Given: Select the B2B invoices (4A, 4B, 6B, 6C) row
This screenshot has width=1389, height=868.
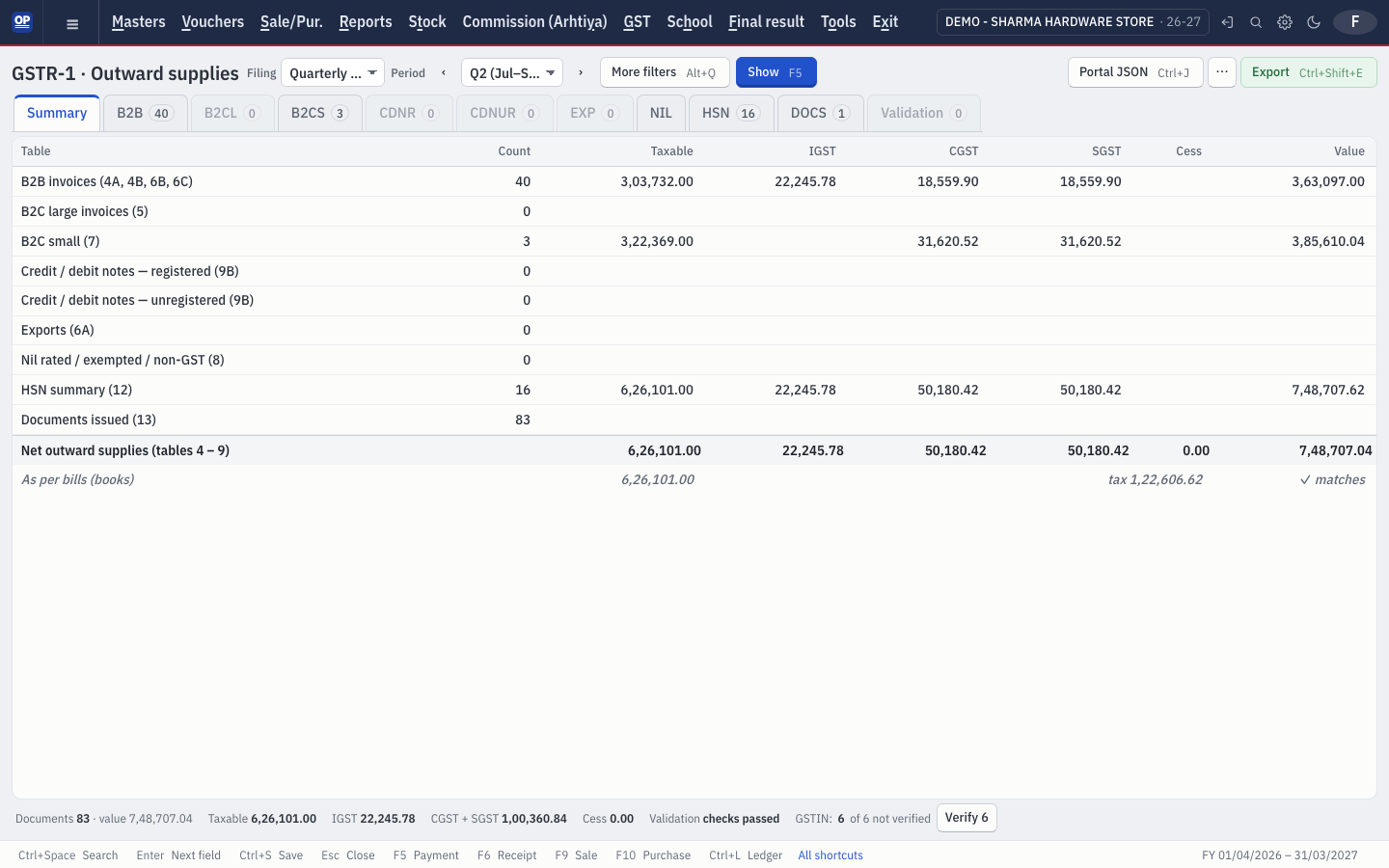Looking at the screenshot, I should coord(694,181).
